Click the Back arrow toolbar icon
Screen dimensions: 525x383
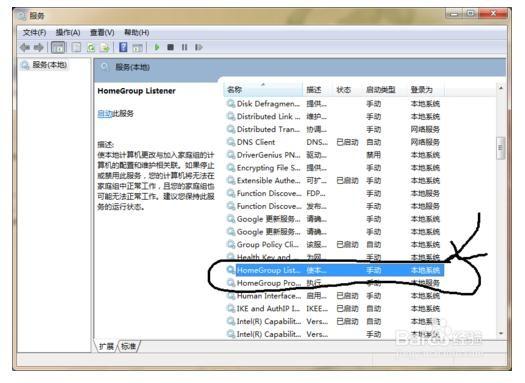click(x=25, y=48)
